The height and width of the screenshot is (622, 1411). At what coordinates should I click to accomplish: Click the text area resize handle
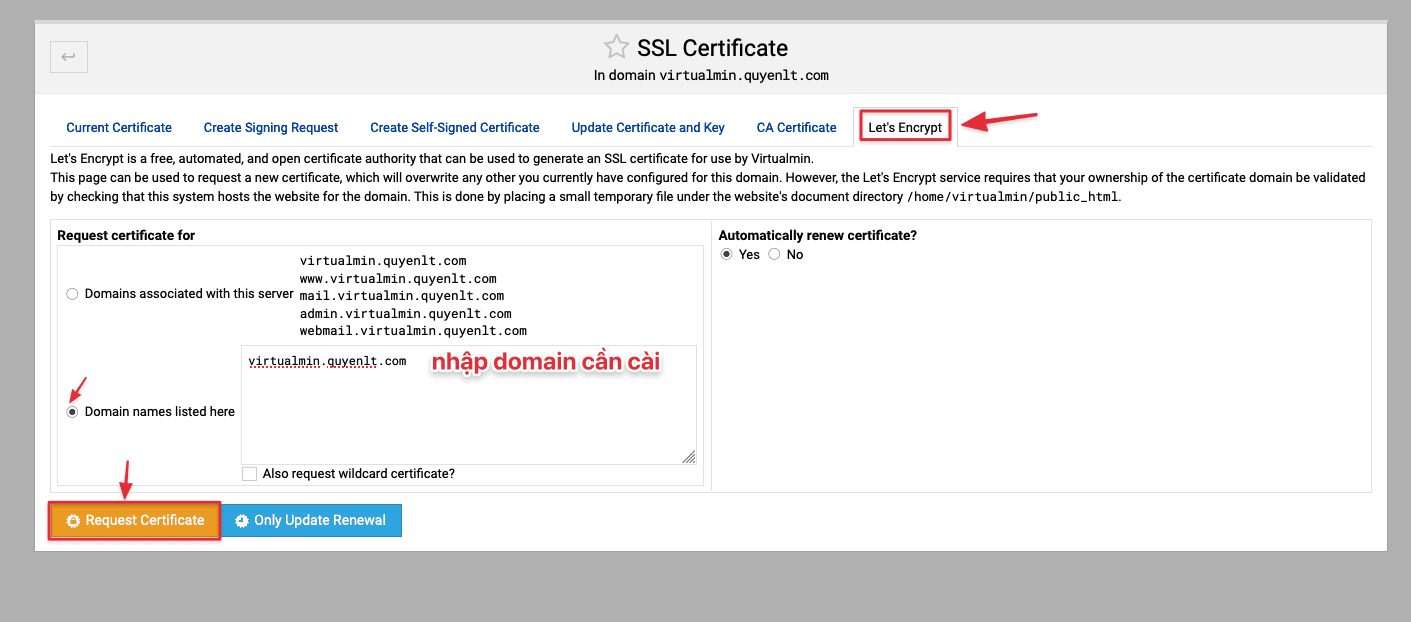tap(689, 457)
